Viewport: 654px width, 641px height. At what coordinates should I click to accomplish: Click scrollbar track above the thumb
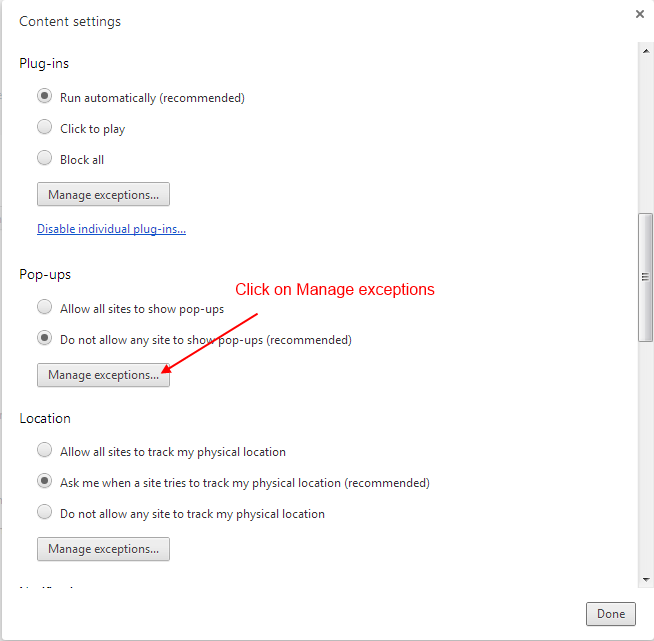click(x=646, y=130)
